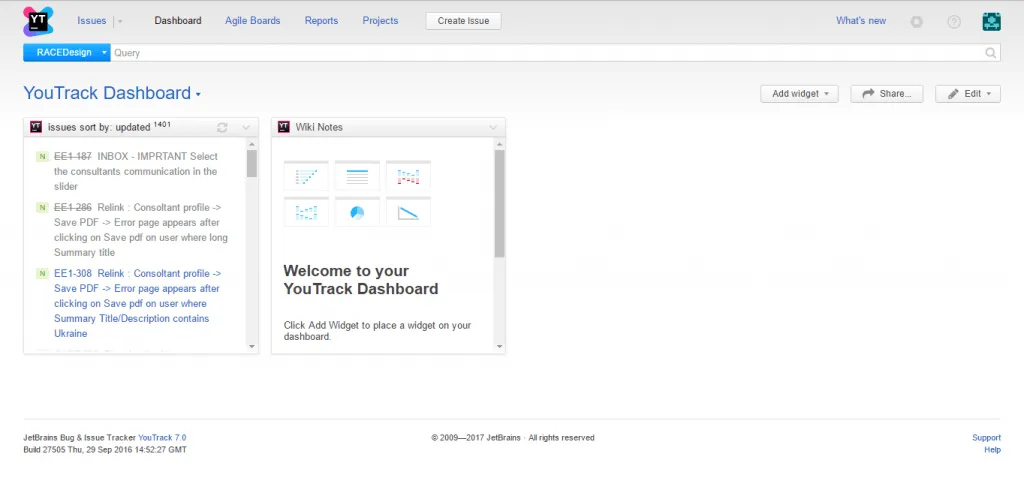Click the N priority badge of EE1-308
The image size is (1024, 478).
pos(42,274)
